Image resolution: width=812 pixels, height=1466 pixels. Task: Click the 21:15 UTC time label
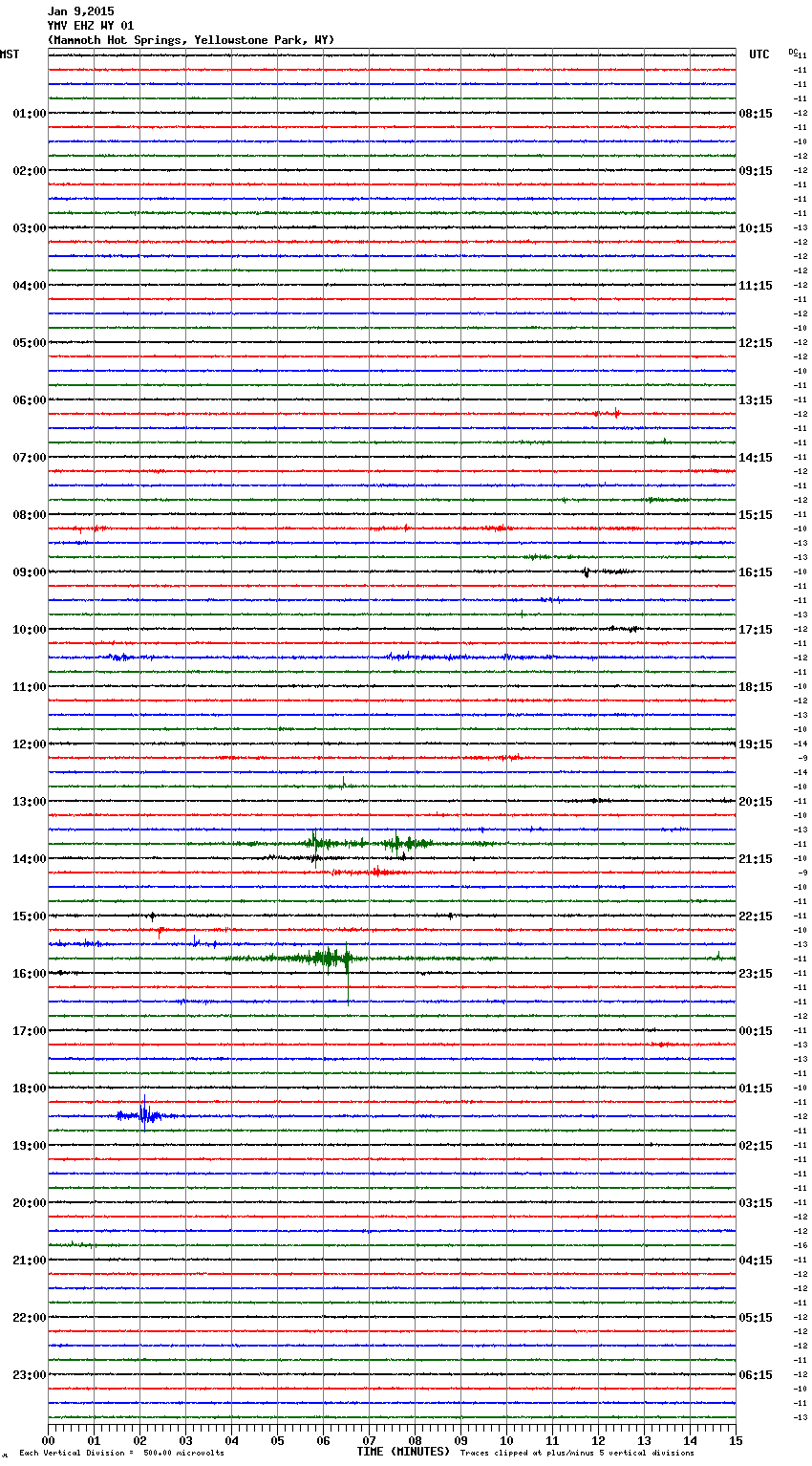coord(756,859)
